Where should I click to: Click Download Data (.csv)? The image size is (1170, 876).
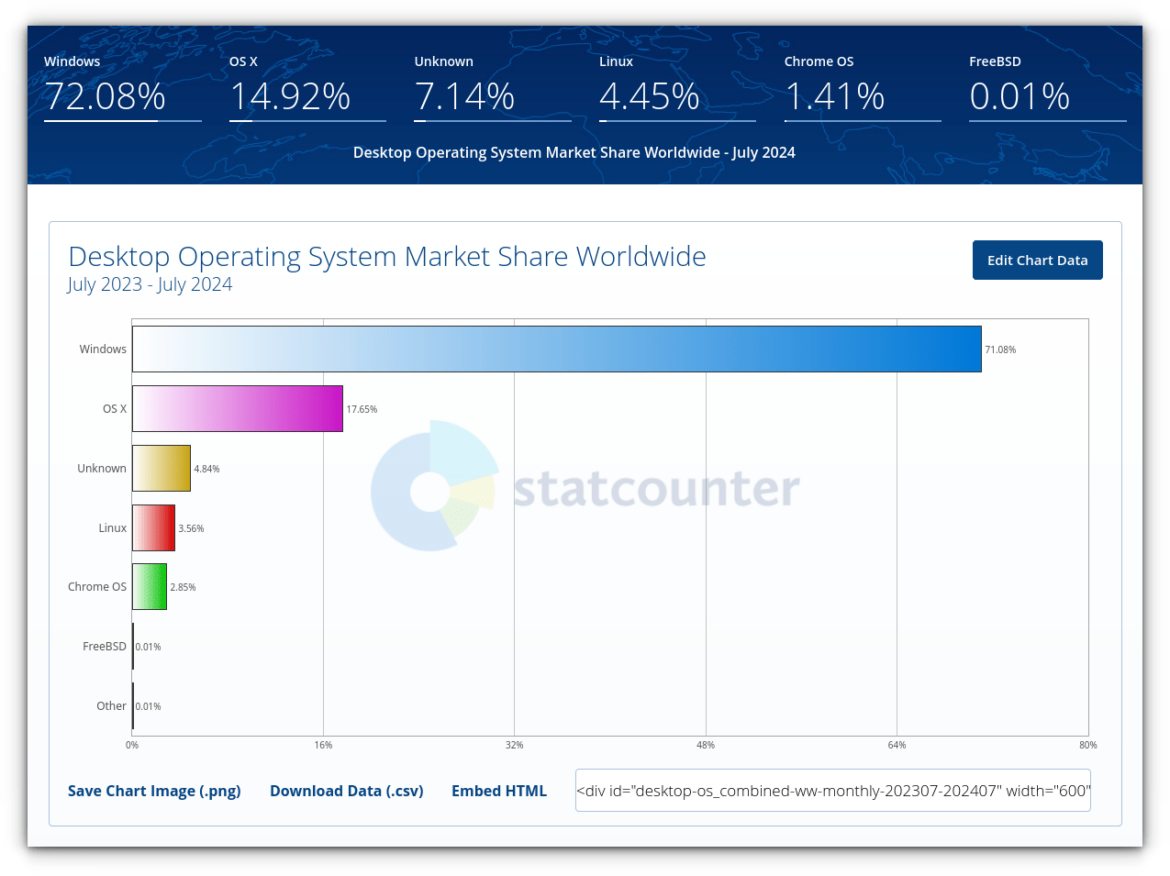tap(346, 790)
